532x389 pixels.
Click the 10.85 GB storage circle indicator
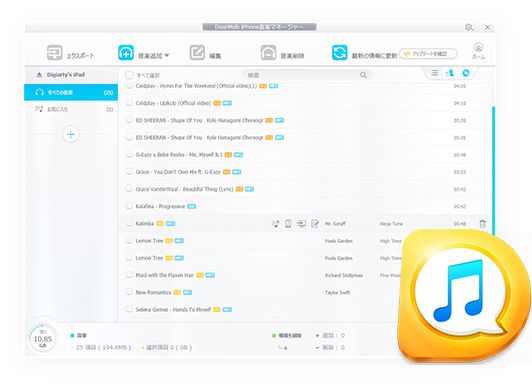click(43, 339)
